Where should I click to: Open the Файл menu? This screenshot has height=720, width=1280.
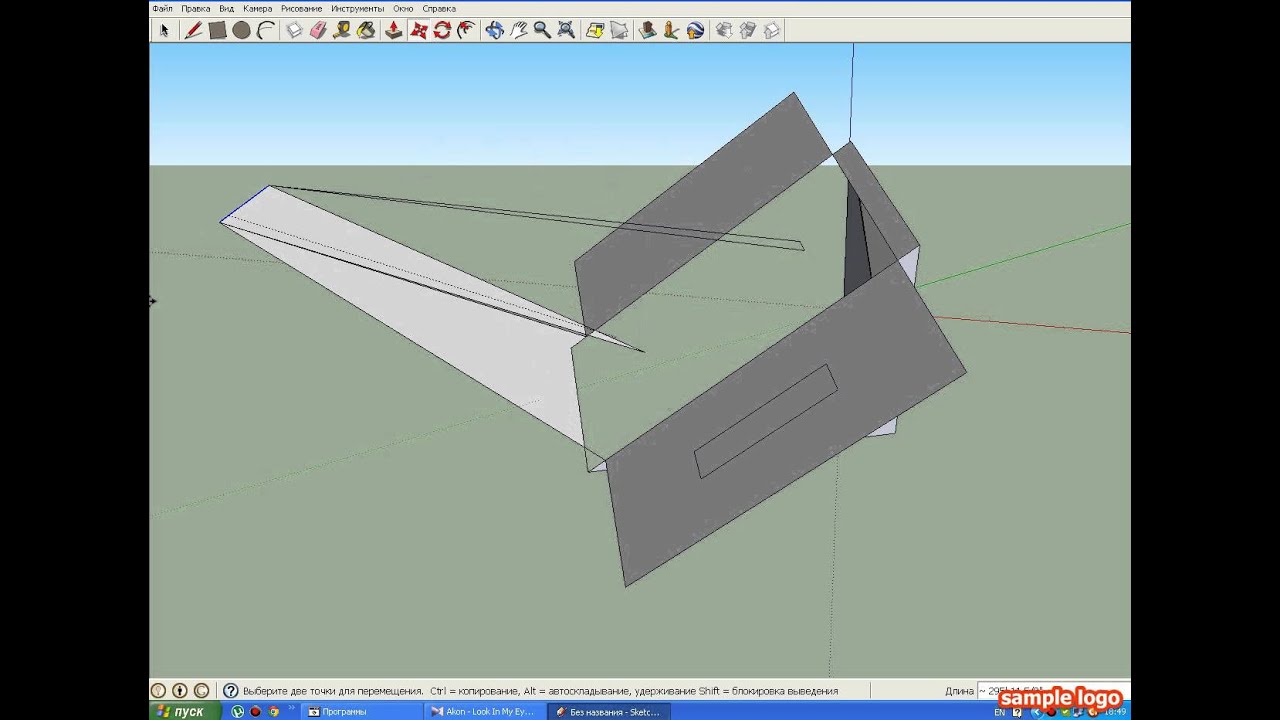pyautogui.click(x=162, y=8)
